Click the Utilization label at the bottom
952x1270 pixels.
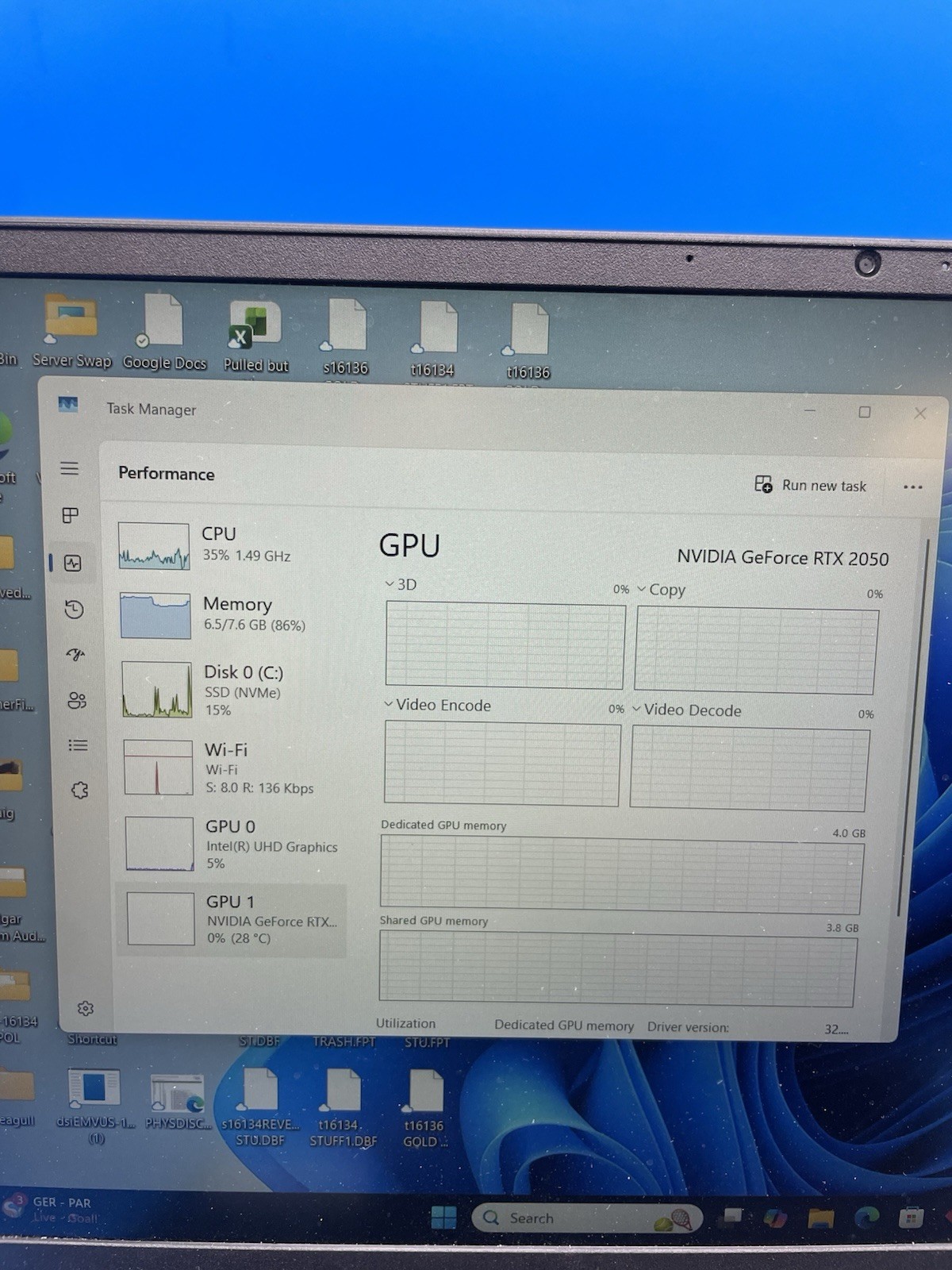[x=405, y=1023]
